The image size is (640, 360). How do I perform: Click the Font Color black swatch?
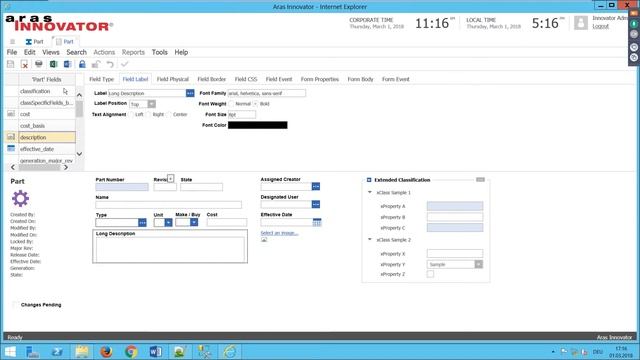coord(258,125)
